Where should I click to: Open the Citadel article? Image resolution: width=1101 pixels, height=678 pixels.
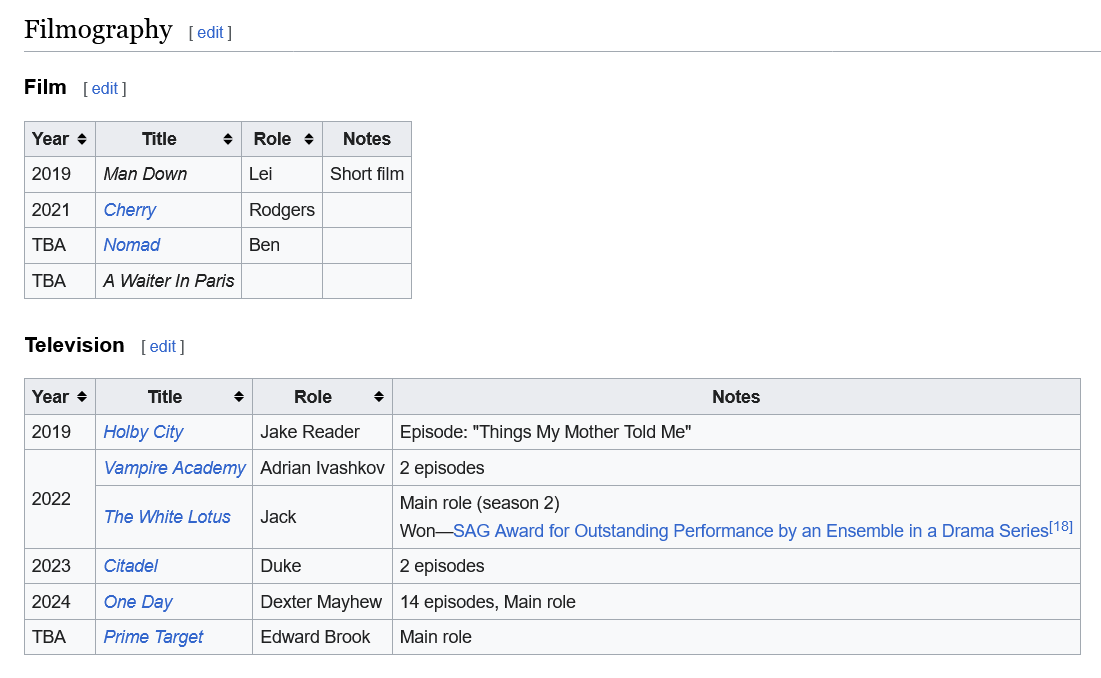pyautogui.click(x=131, y=566)
